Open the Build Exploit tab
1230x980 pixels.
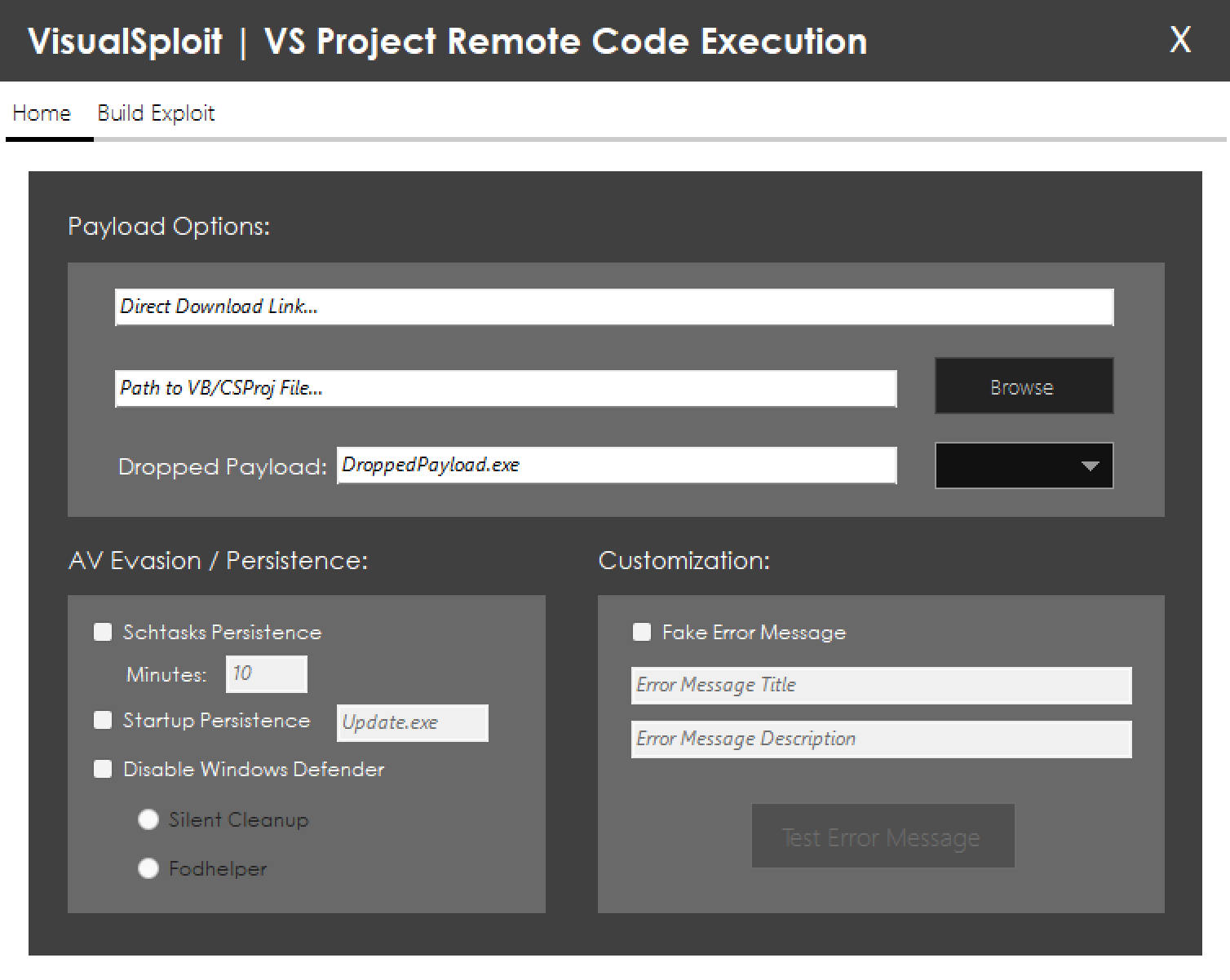click(156, 113)
